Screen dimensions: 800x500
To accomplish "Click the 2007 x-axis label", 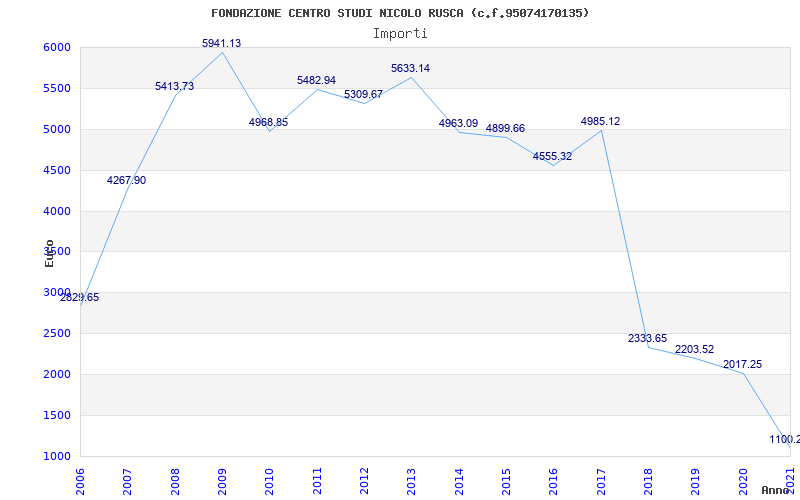I will (127, 482).
